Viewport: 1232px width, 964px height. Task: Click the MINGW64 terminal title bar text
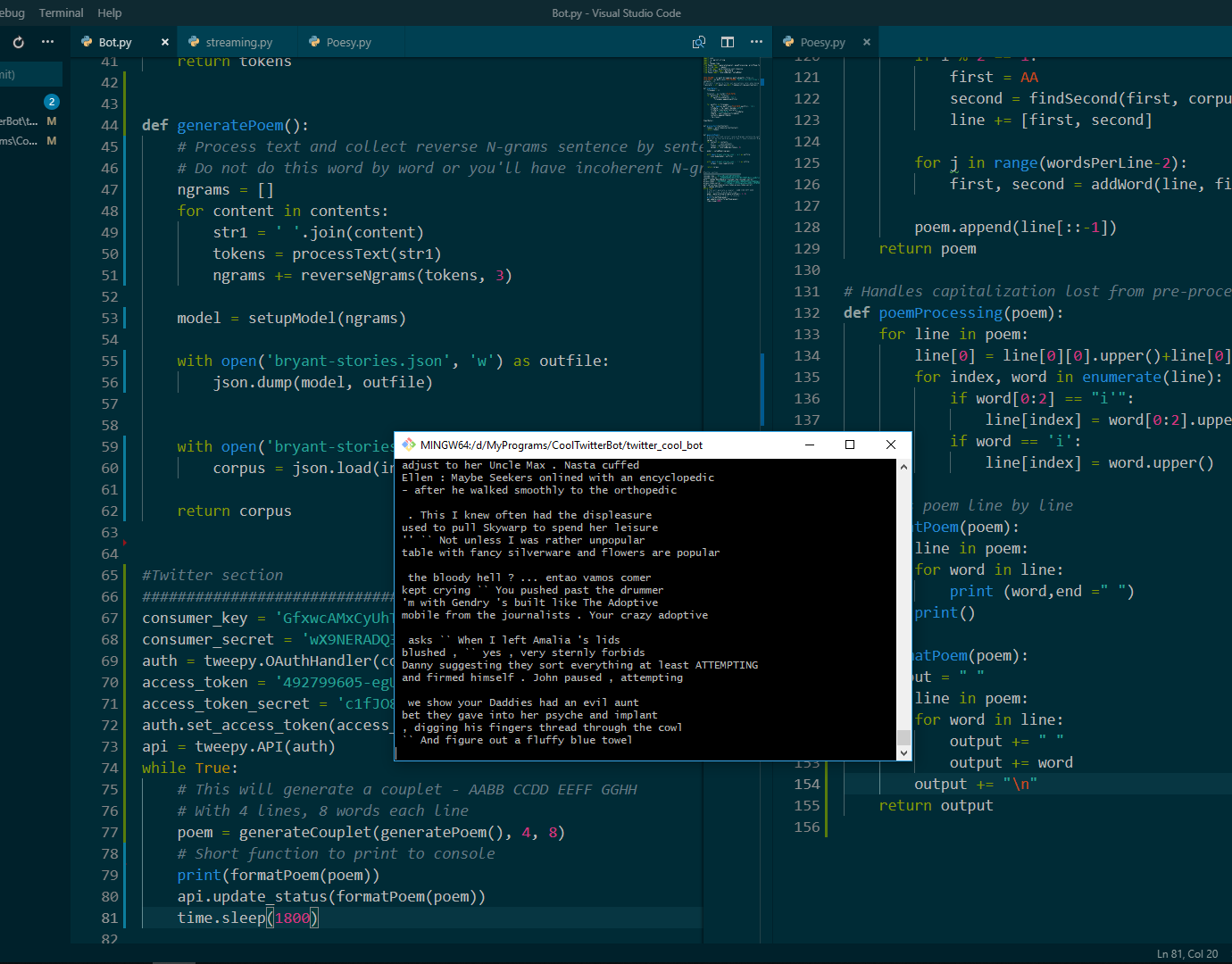click(562, 445)
